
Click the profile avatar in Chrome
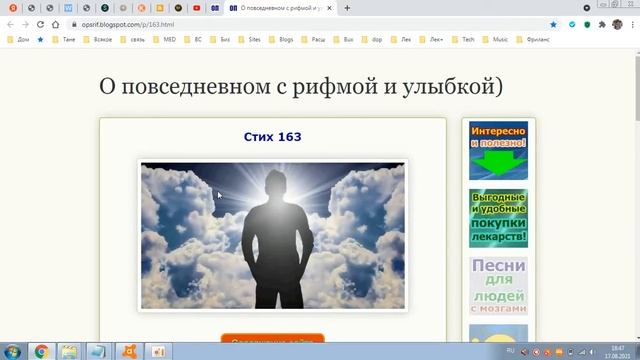617,24
